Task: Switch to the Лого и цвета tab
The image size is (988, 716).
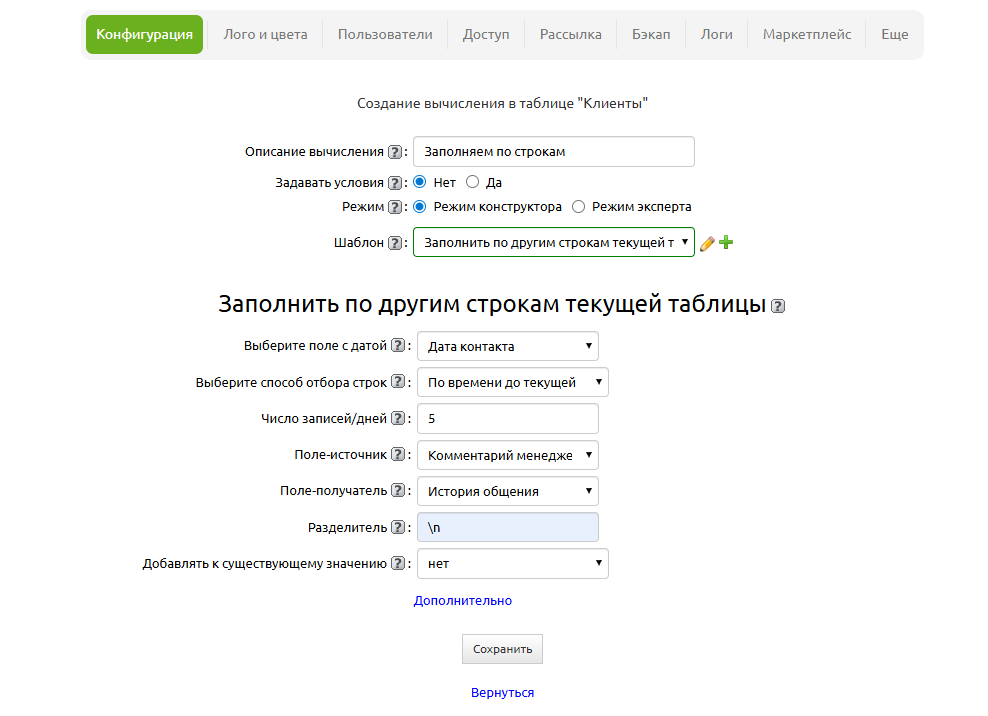Action: [265, 35]
